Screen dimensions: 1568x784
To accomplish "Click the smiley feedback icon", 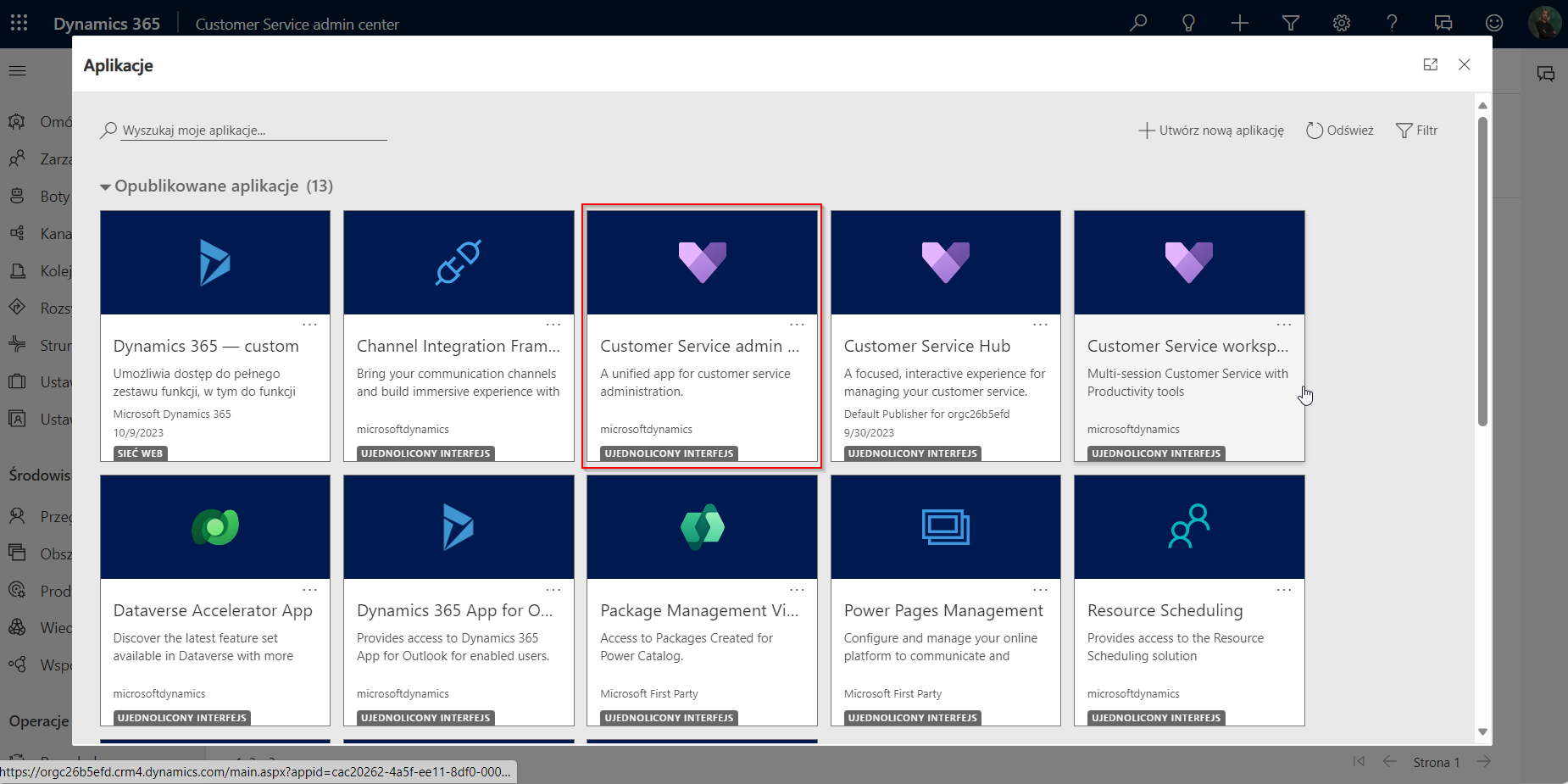I will [x=1493, y=23].
